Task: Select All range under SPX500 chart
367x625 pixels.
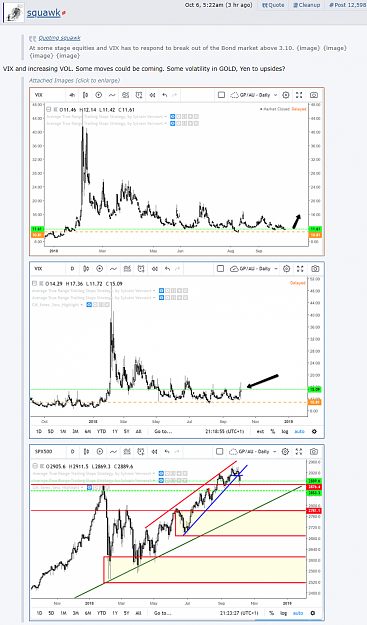Action: (x=138, y=613)
